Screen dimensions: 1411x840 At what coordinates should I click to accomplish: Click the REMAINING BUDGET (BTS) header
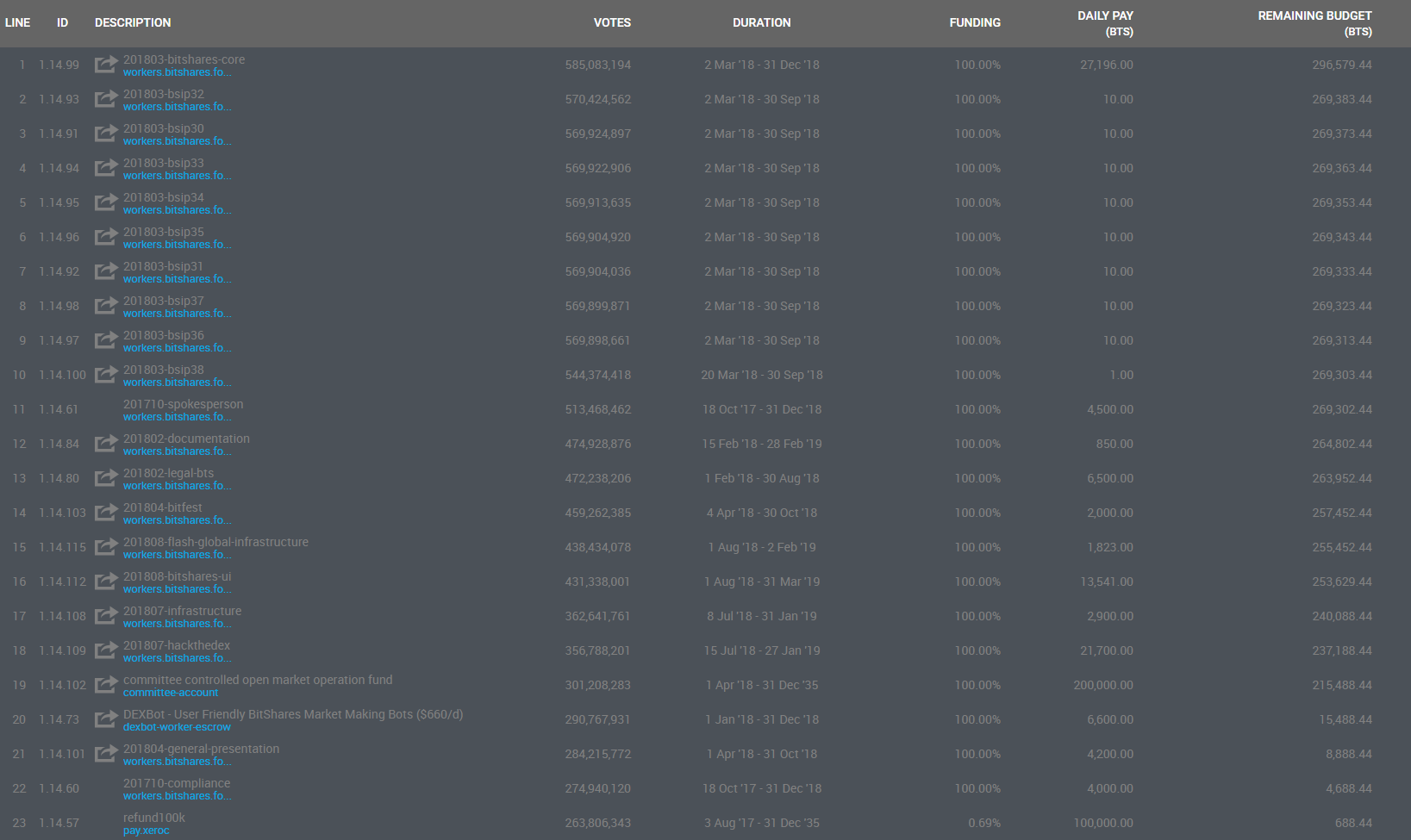coord(1314,23)
